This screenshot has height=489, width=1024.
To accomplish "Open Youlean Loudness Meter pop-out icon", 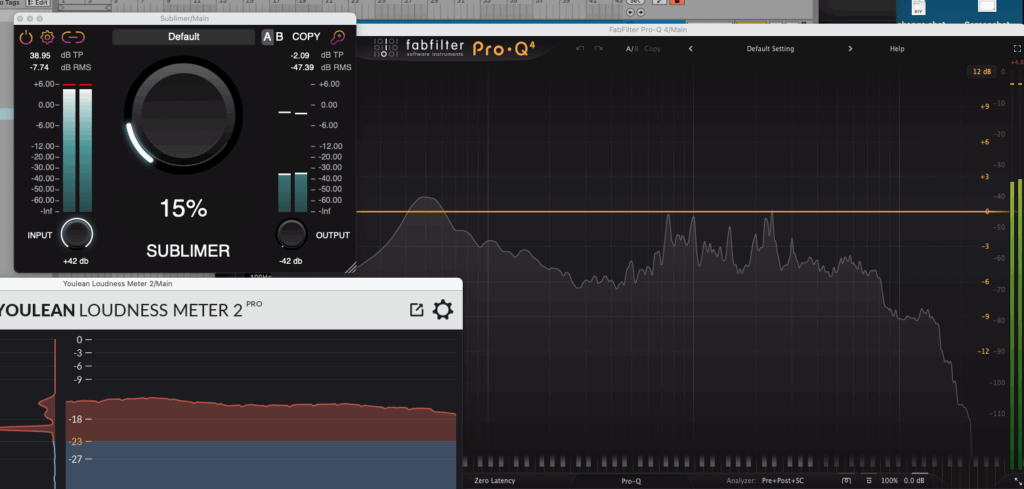I will point(417,309).
